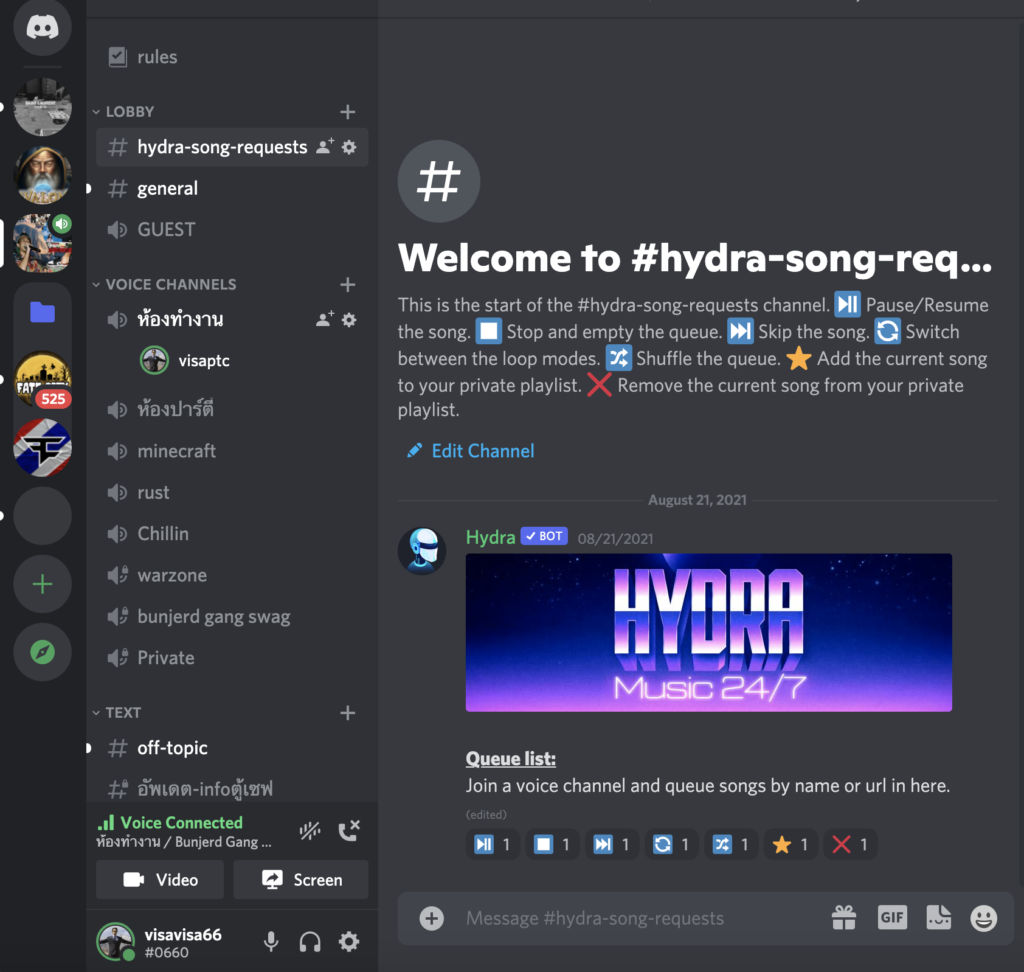Invite people to hydra-song-requests channel
The height and width of the screenshot is (972, 1024).
pos(325,147)
